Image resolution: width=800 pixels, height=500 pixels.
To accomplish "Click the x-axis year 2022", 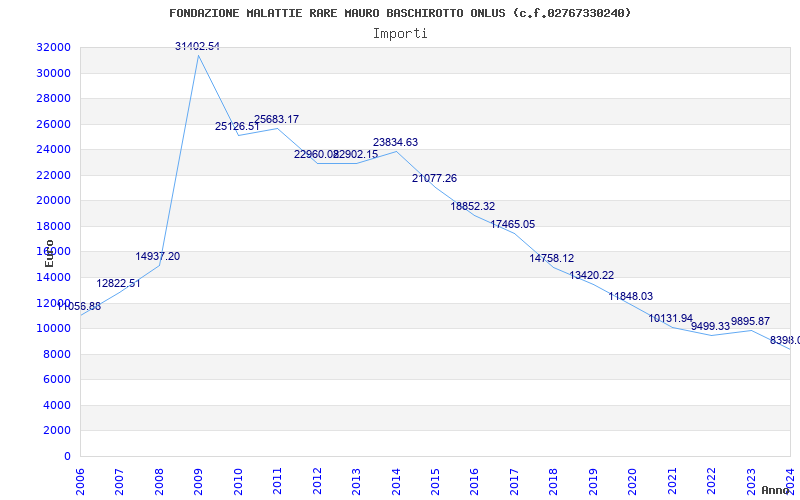I will point(711,482).
